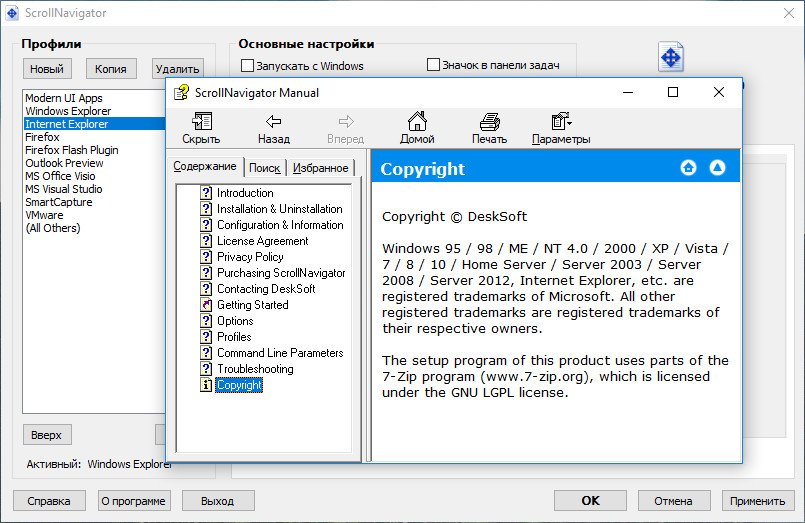Open the Profiles help topic

click(x=234, y=337)
